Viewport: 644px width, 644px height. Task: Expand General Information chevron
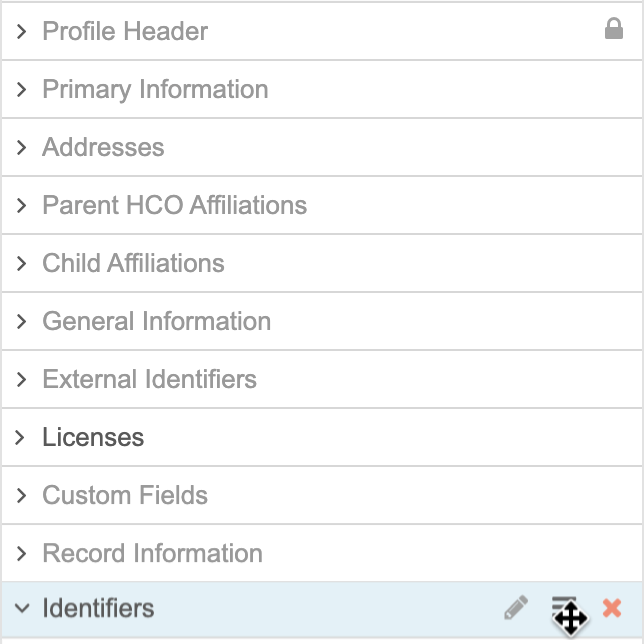pyautogui.click(x=21, y=321)
